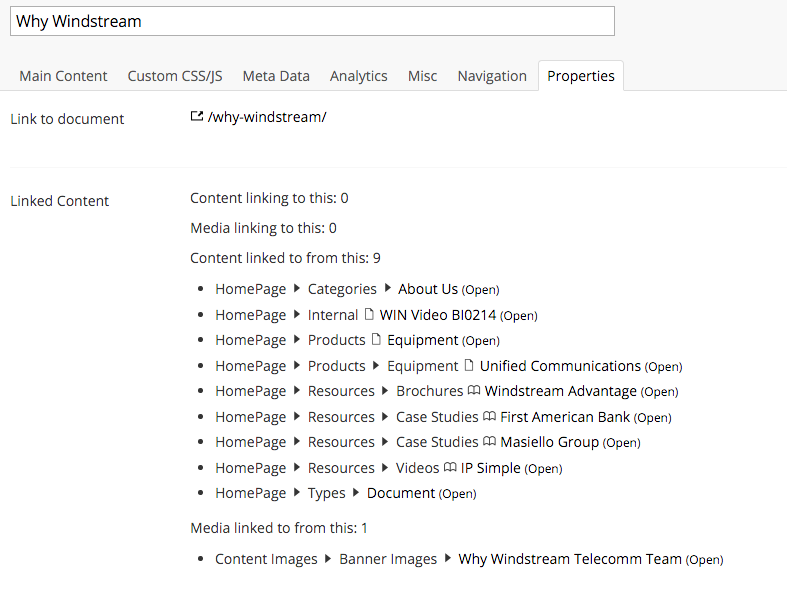Click 'Content Images' in the media breadcrumb
The width and height of the screenshot is (787, 592).
pyautogui.click(x=266, y=559)
